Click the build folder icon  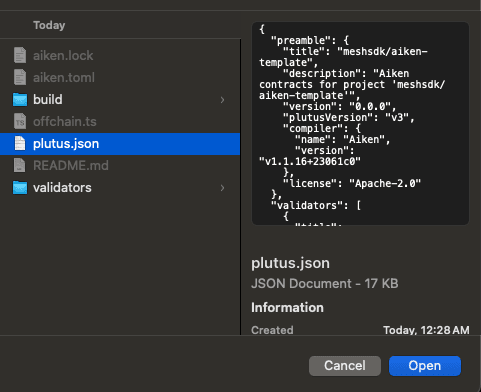pos(20,99)
